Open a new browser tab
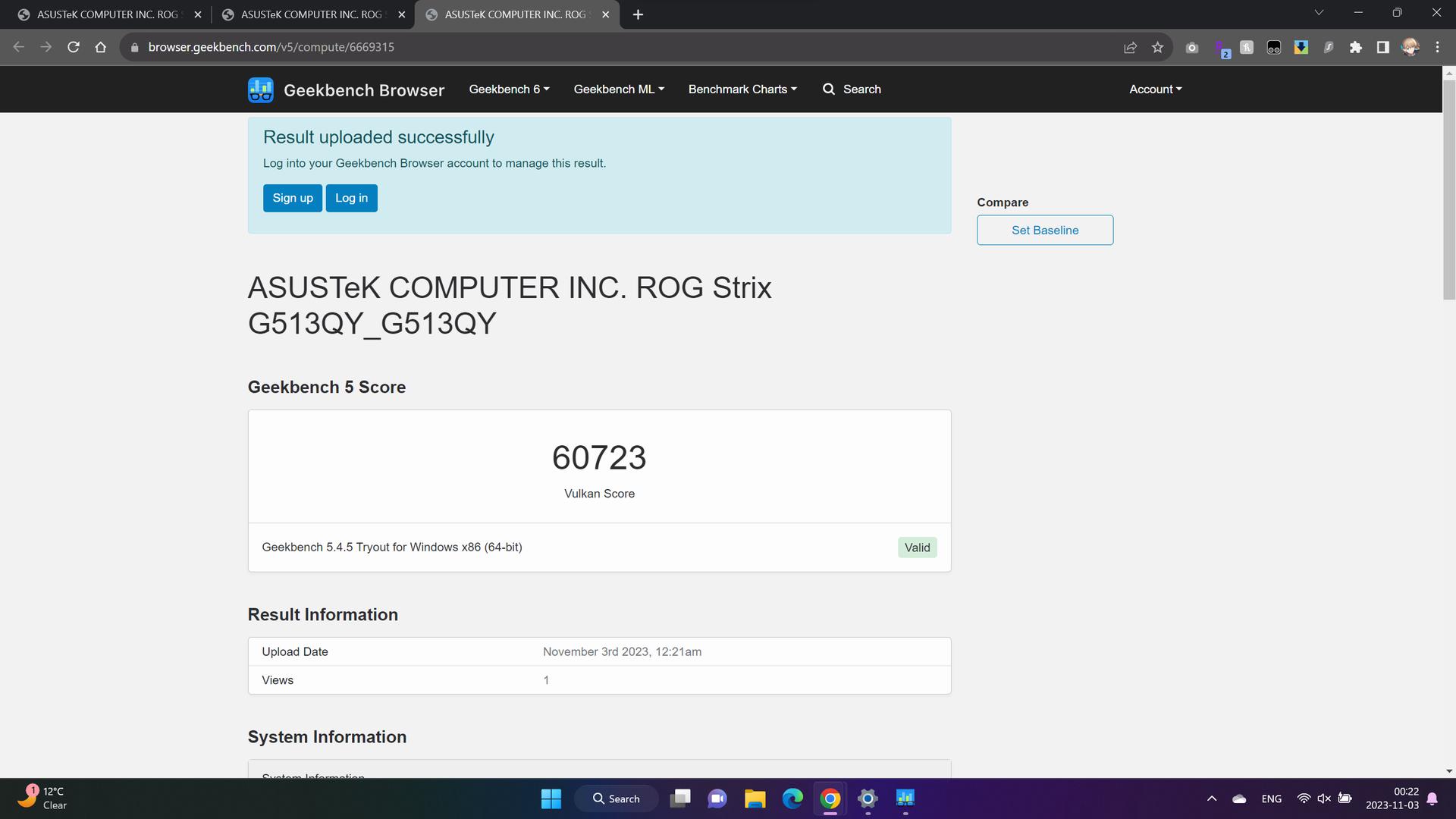Screen dimensions: 1456x819 click(x=638, y=14)
